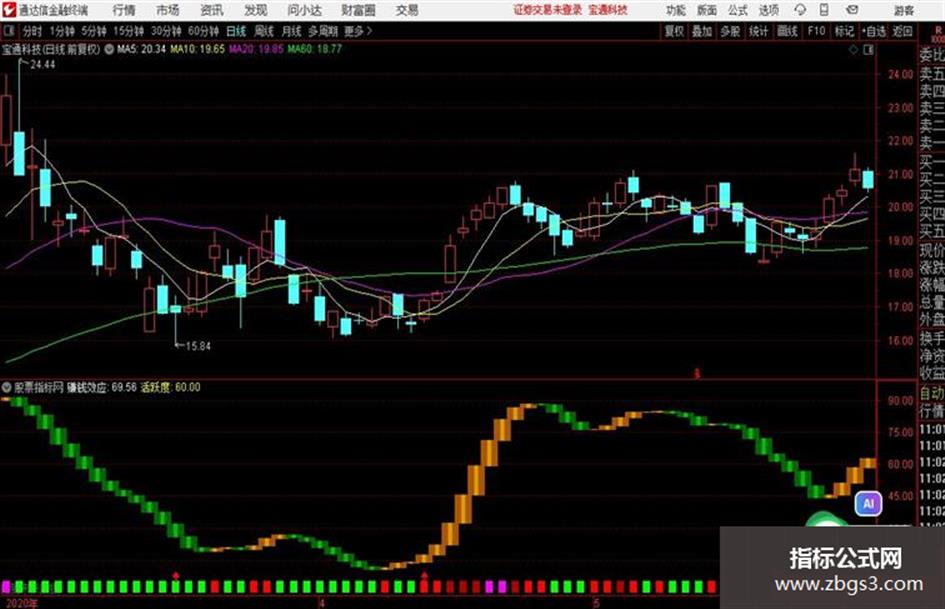Screen dimensions: 945x609
Task: Click the 多股 multi-stock toolbar button
Action: pyautogui.click(x=730, y=31)
